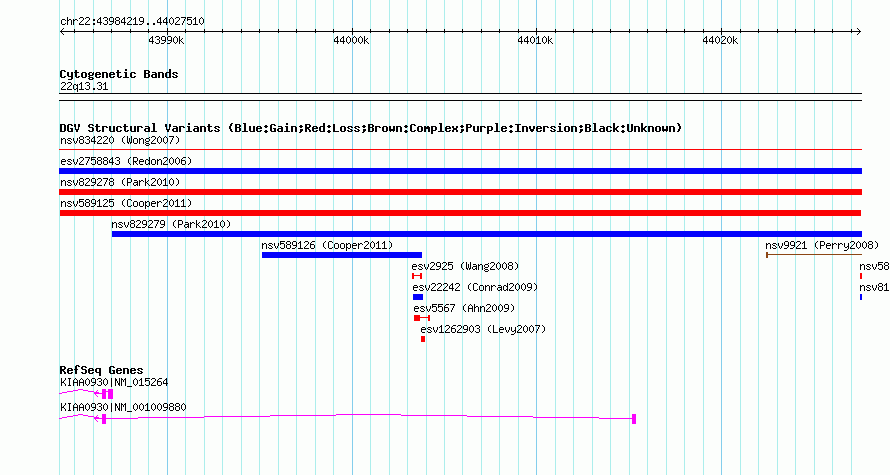Click the nsv589125 (Cooper2011) label

click(x=126, y=203)
